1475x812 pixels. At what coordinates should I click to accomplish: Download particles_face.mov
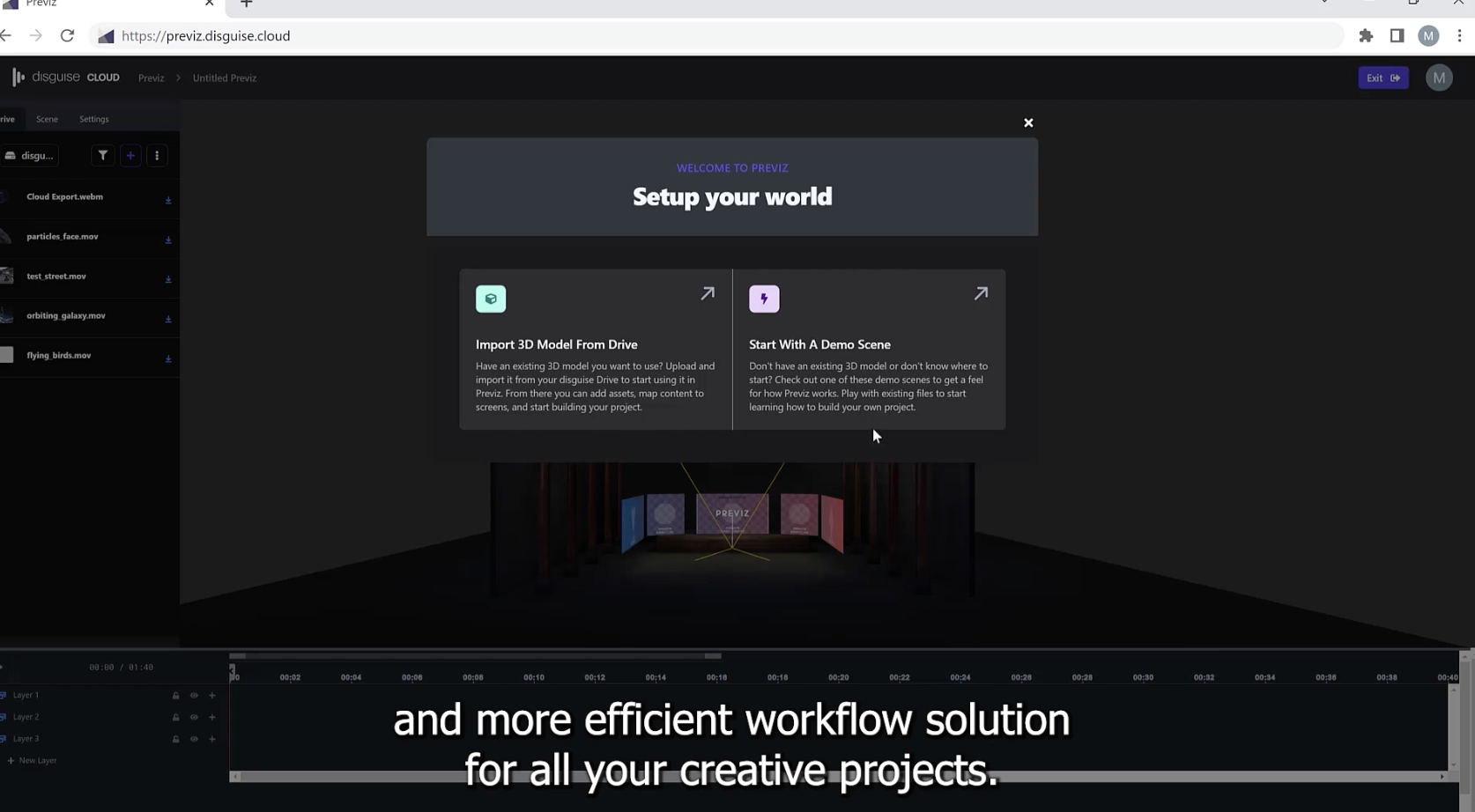click(x=168, y=240)
